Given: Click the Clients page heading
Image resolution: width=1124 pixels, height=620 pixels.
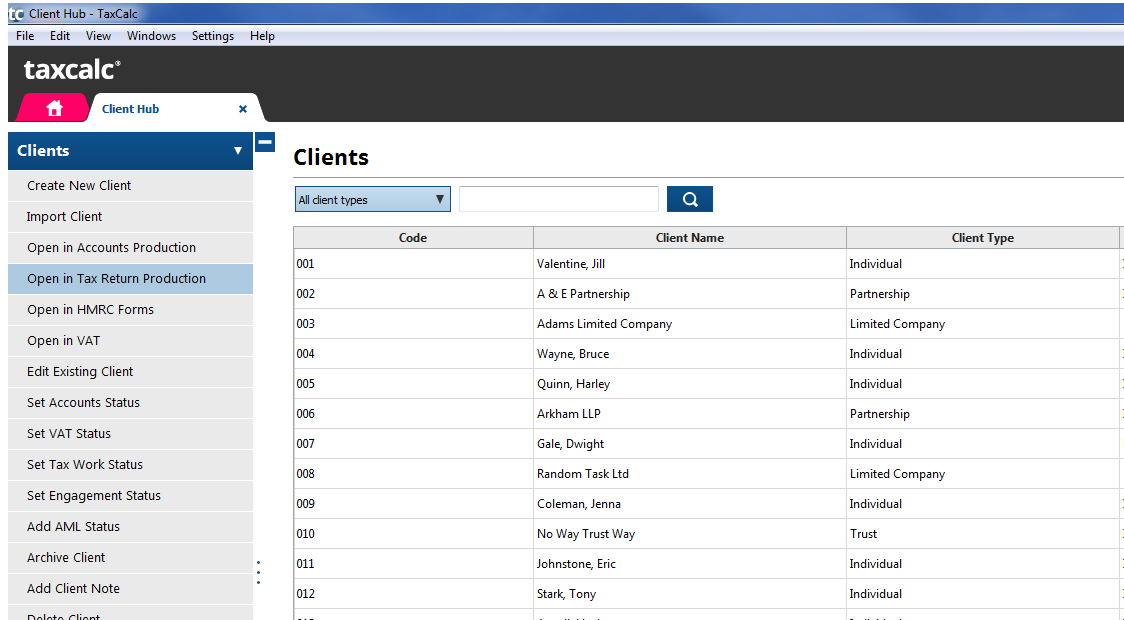Looking at the screenshot, I should (331, 157).
